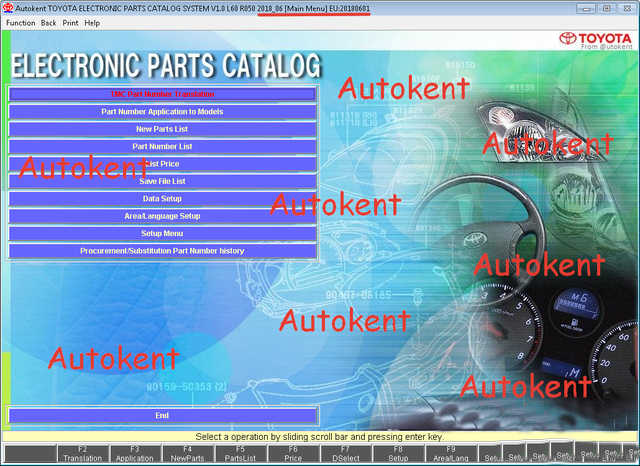Click the F3 Application function key
The height and width of the screenshot is (466, 640).
tap(135, 454)
